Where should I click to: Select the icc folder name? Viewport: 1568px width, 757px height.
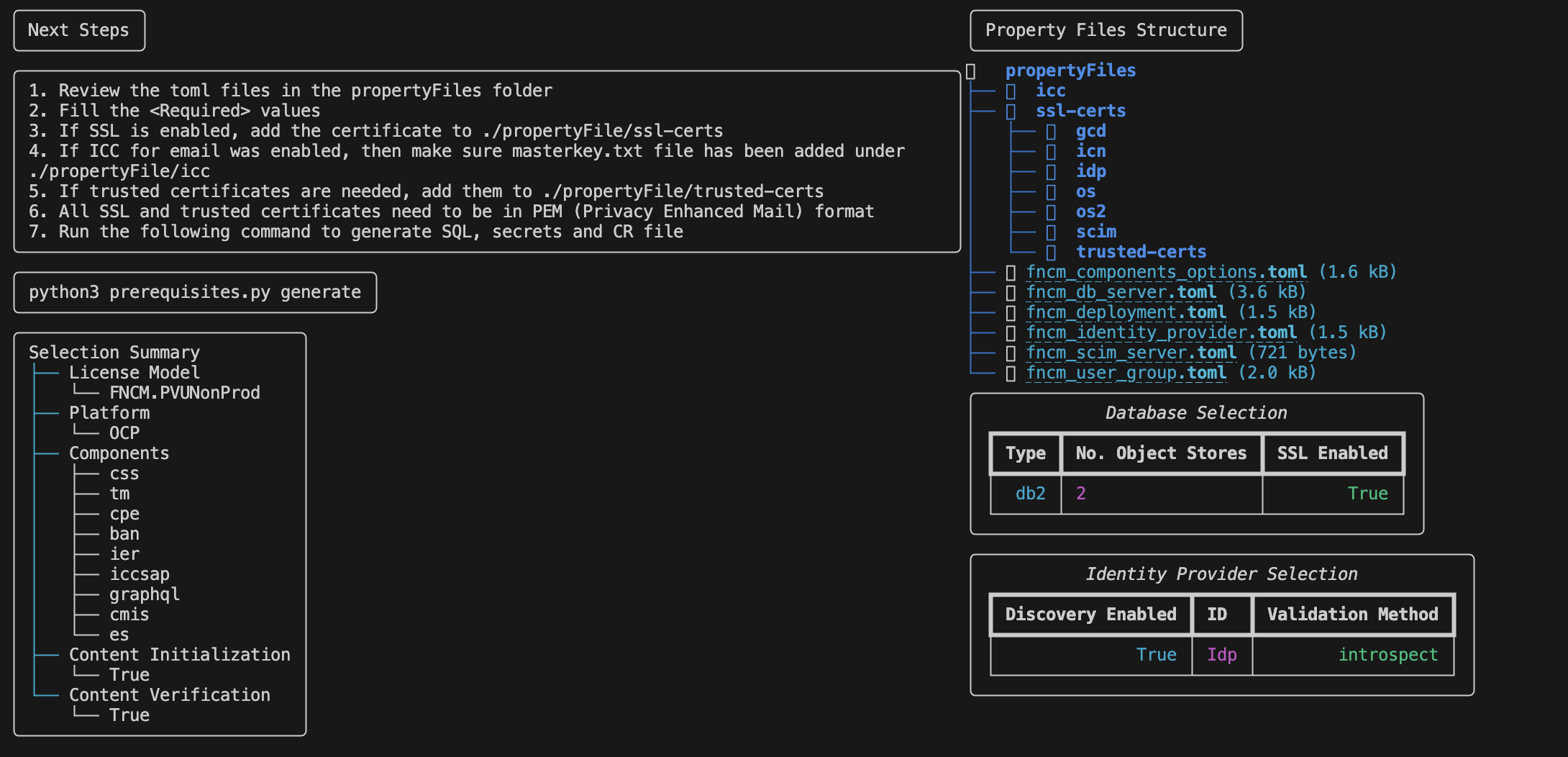1050,91
